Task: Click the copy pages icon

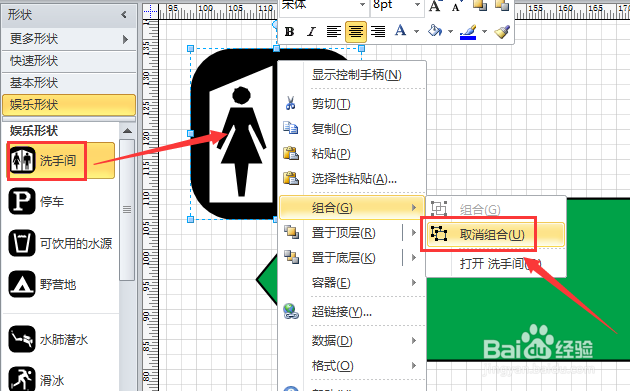Action: tap(290, 128)
